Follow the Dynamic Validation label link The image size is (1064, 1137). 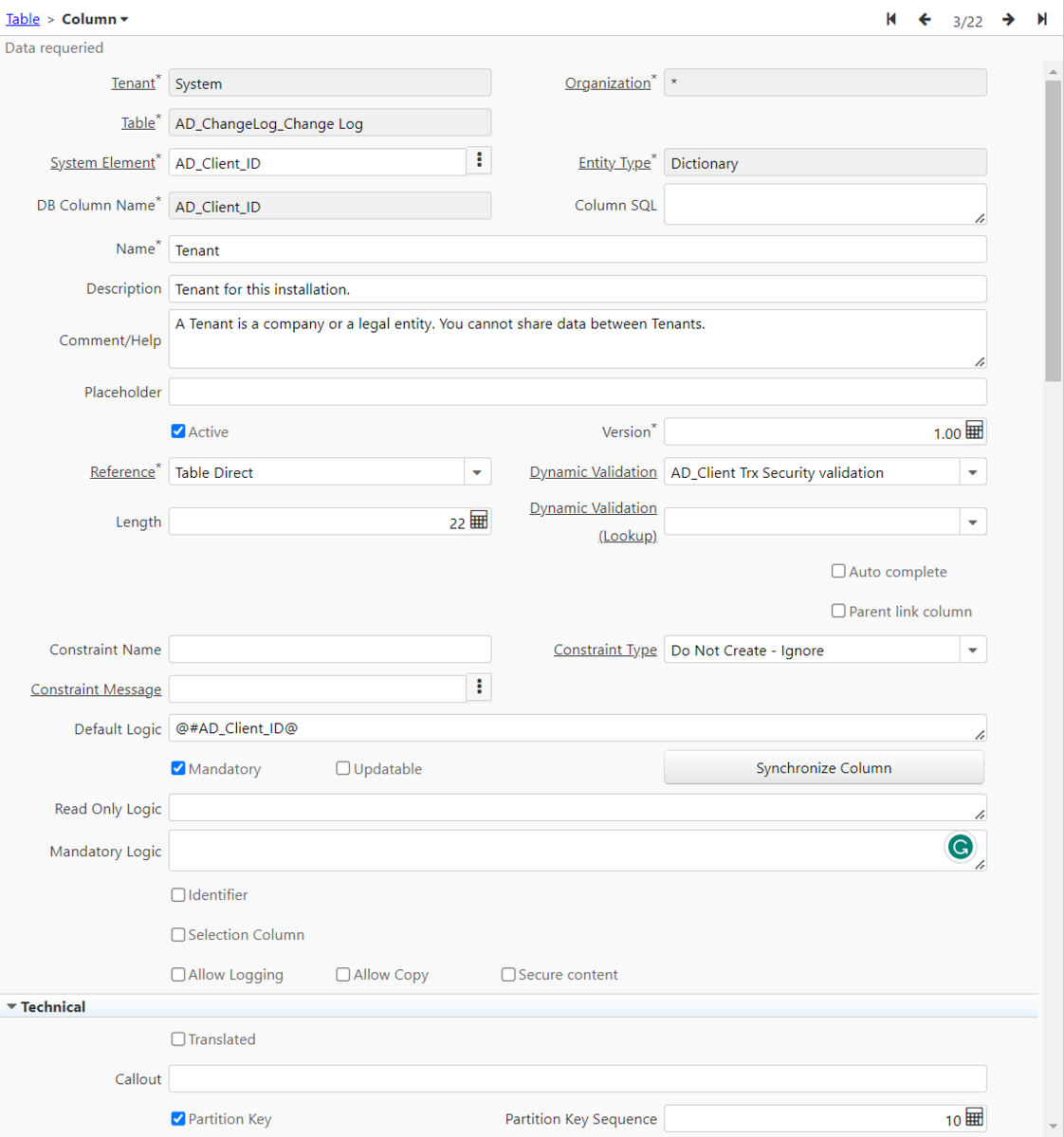click(593, 472)
